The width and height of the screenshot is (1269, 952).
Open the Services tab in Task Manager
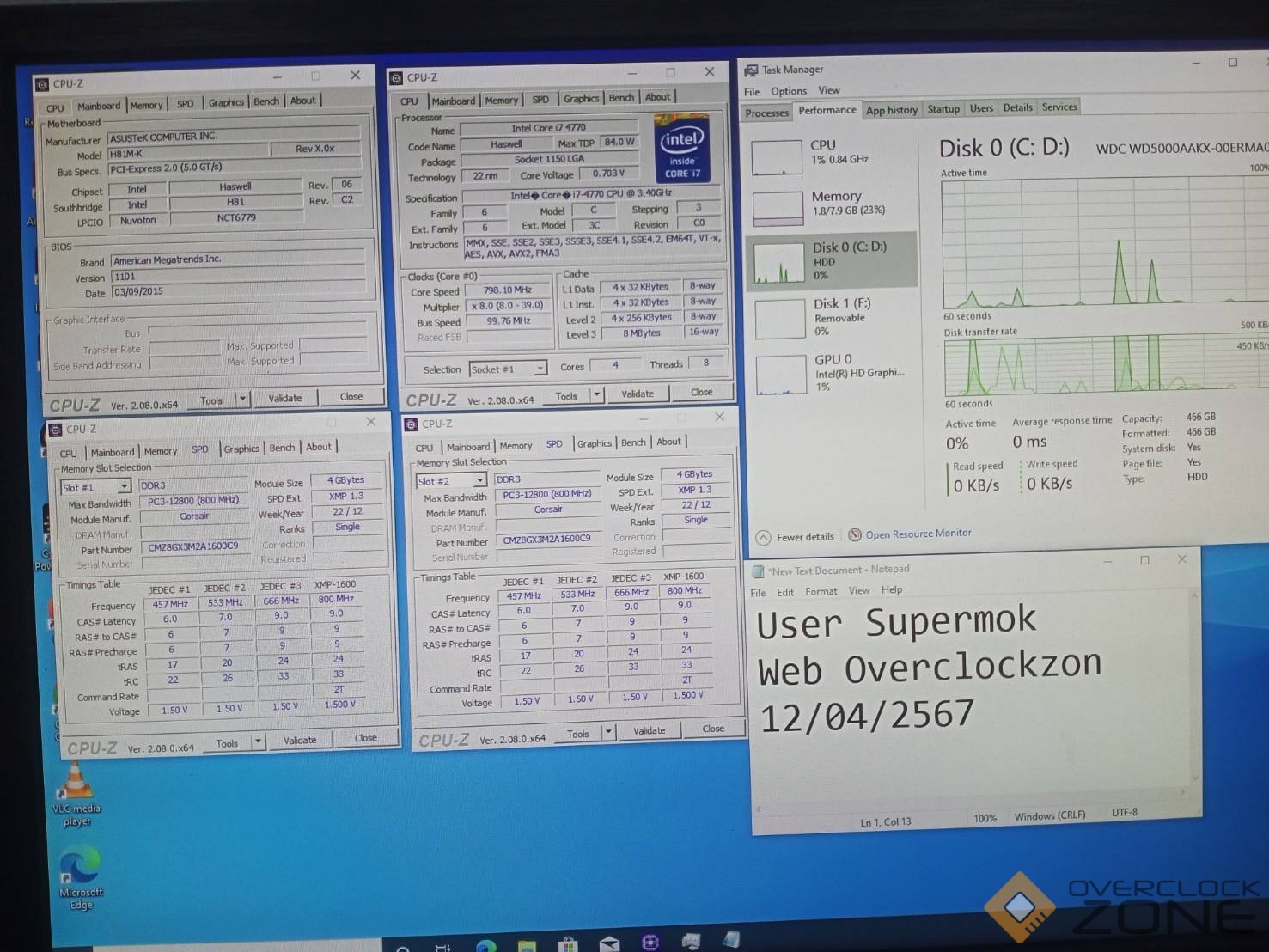[x=1059, y=107]
